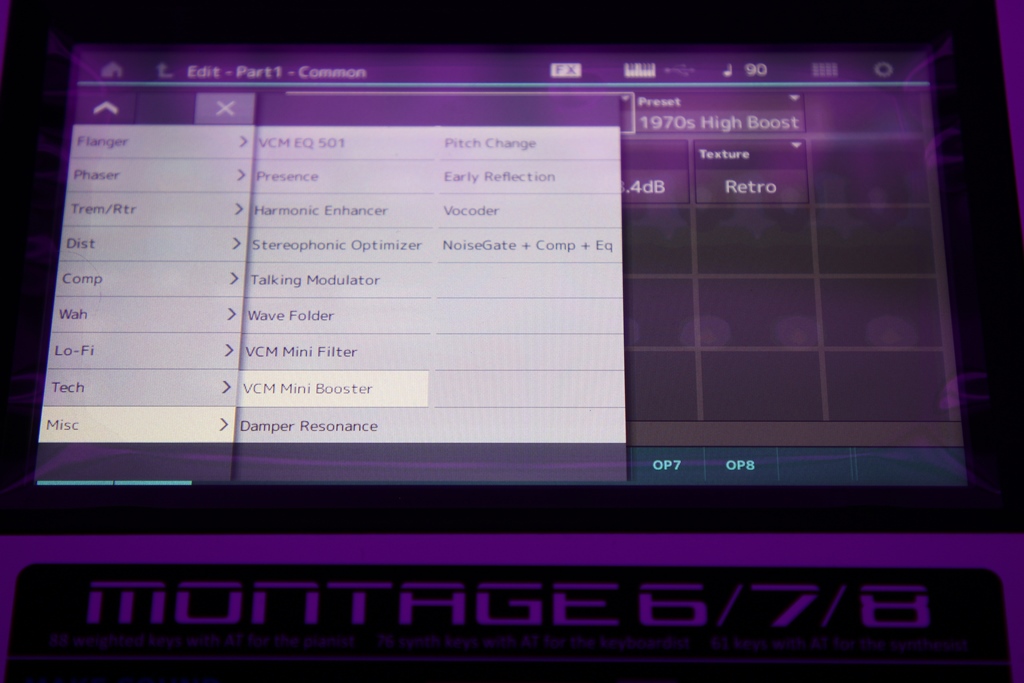Viewport: 1024px width, 683px height.
Task: Tap the up arrow above category list
Action: [106, 108]
